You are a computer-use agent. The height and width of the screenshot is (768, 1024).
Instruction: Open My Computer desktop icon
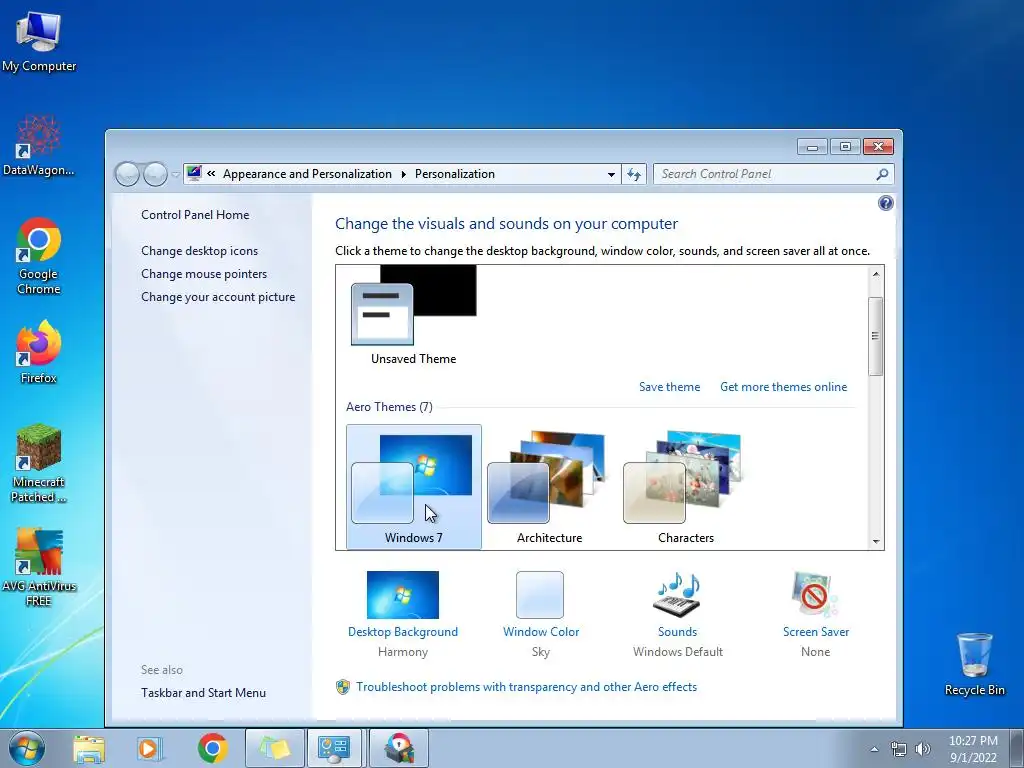click(x=39, y=41)
